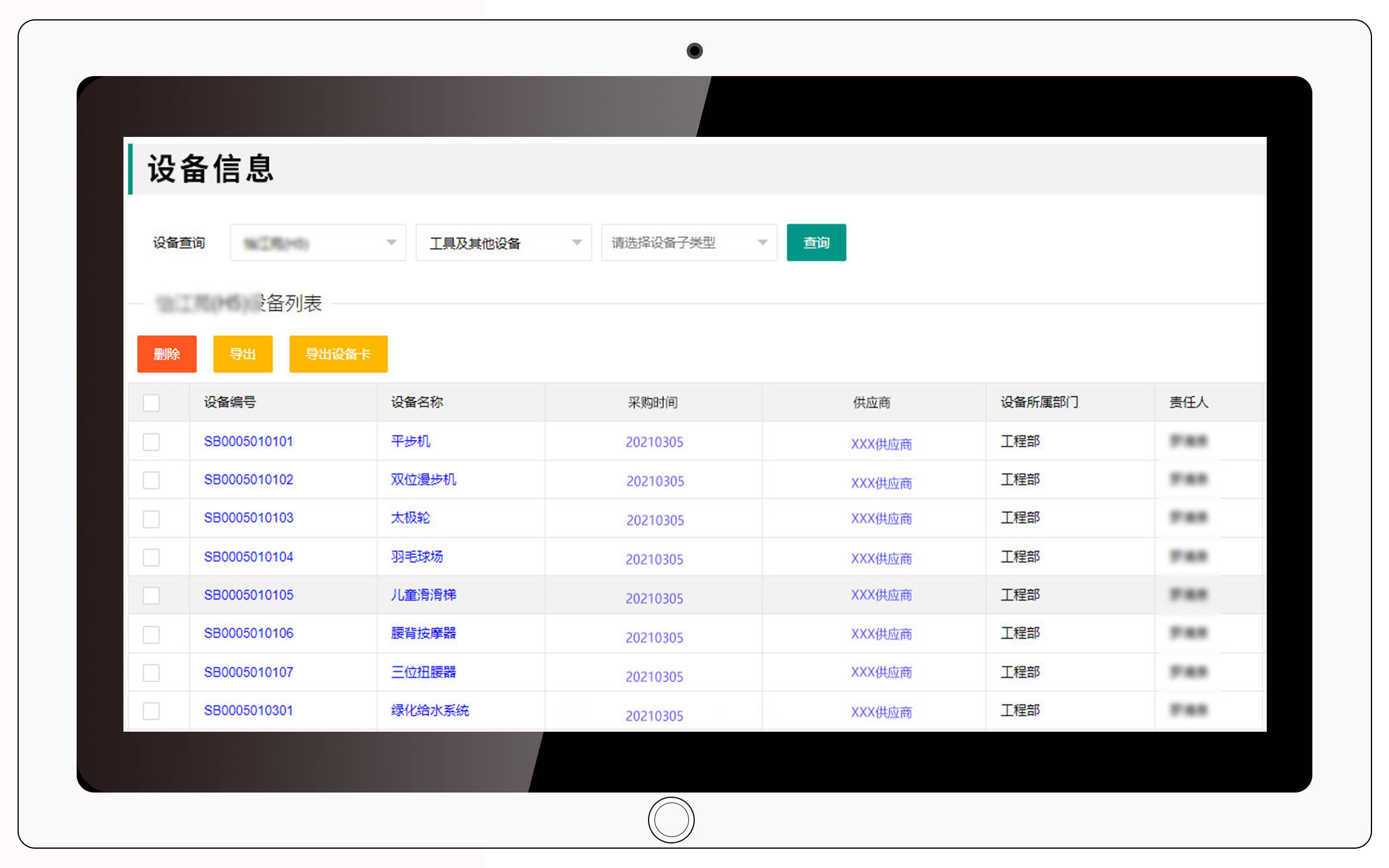The image size is (1389, 868).
Task: Check the box for SB0005010101
Action: pyautogui.click(x=151, y=442)
